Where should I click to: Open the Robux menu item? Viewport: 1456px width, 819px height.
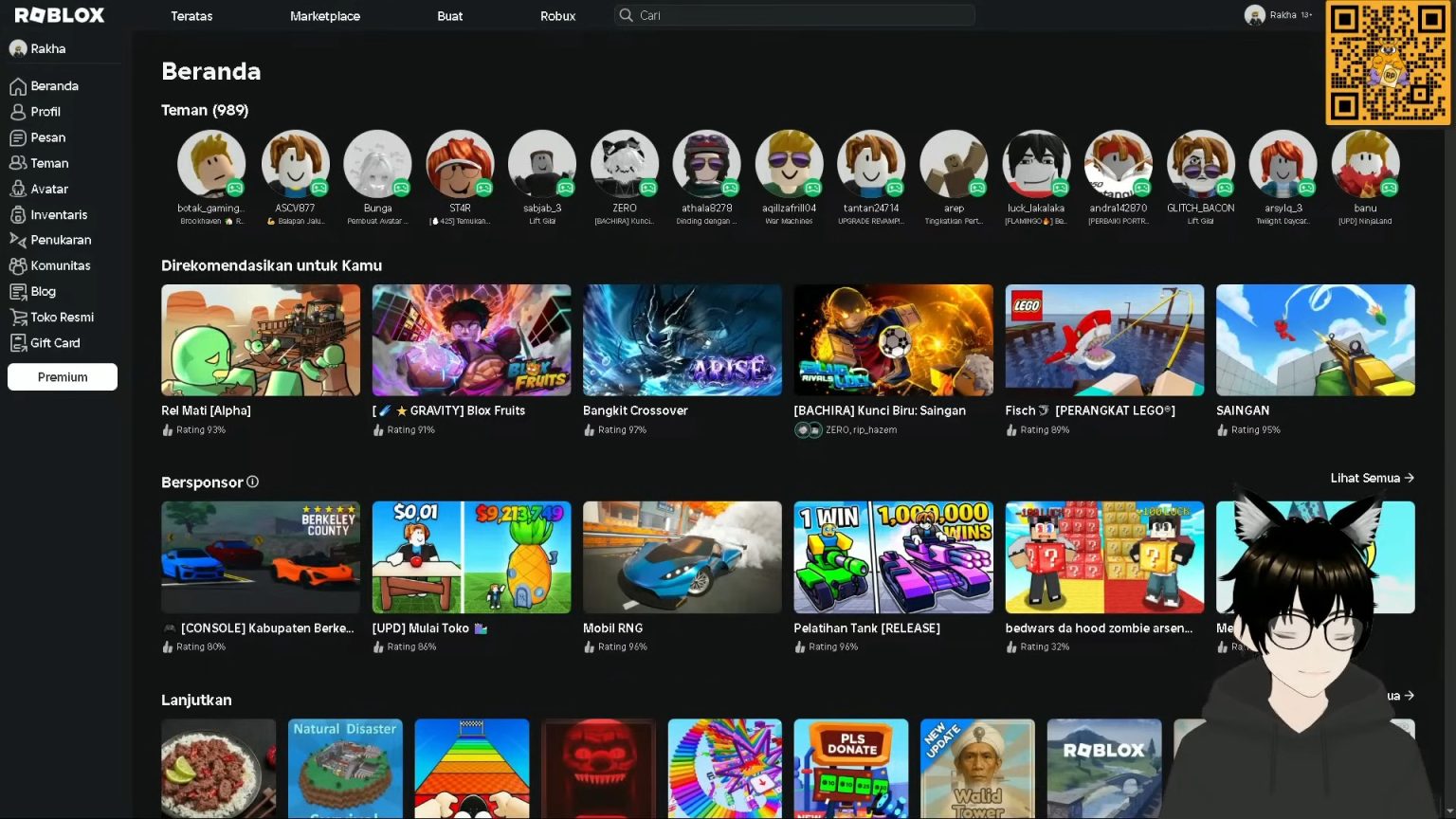coord(557,16)
